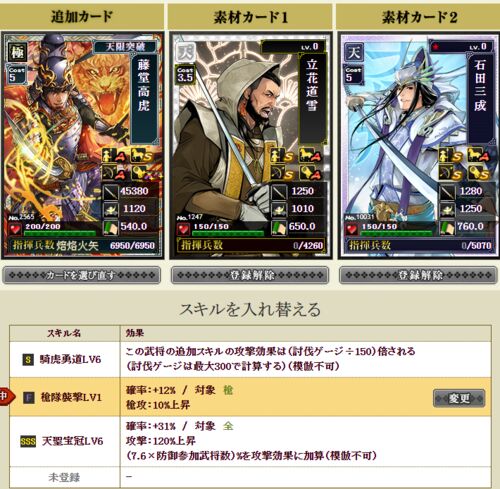
Task: Select the 未登録 empty skill row
Action: click(x=250, y=477)
